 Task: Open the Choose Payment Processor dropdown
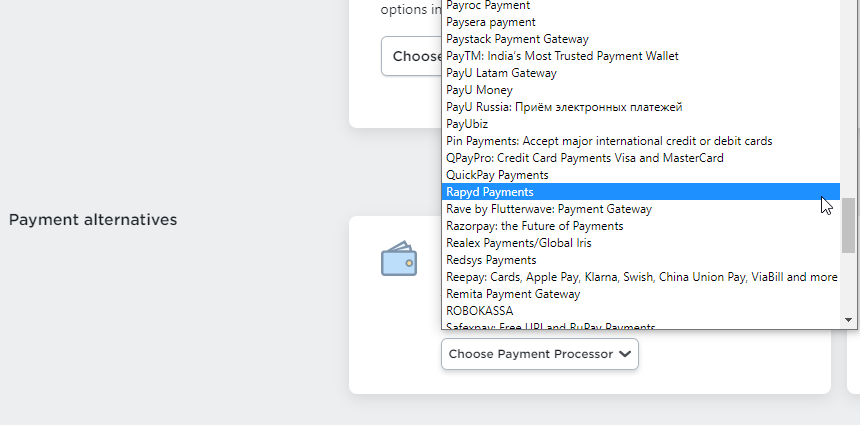click(539, 354)
